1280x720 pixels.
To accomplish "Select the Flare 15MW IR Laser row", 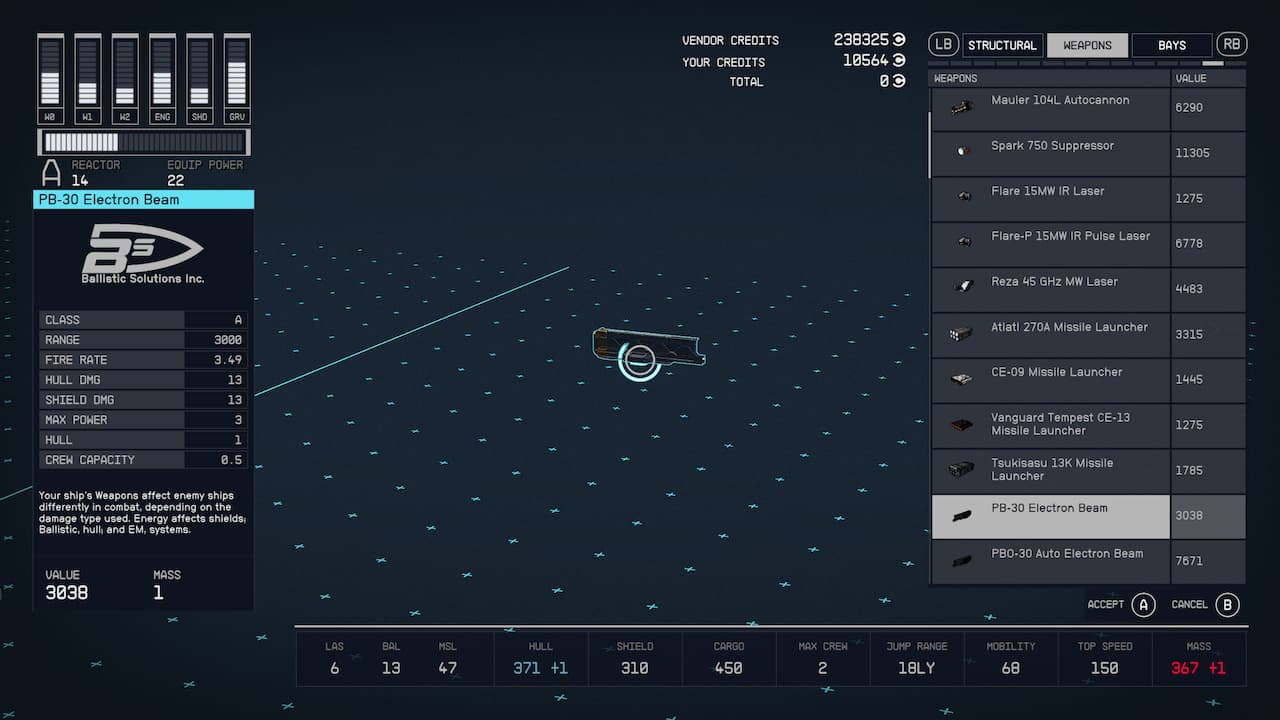I will click(x=1050, y=198).
